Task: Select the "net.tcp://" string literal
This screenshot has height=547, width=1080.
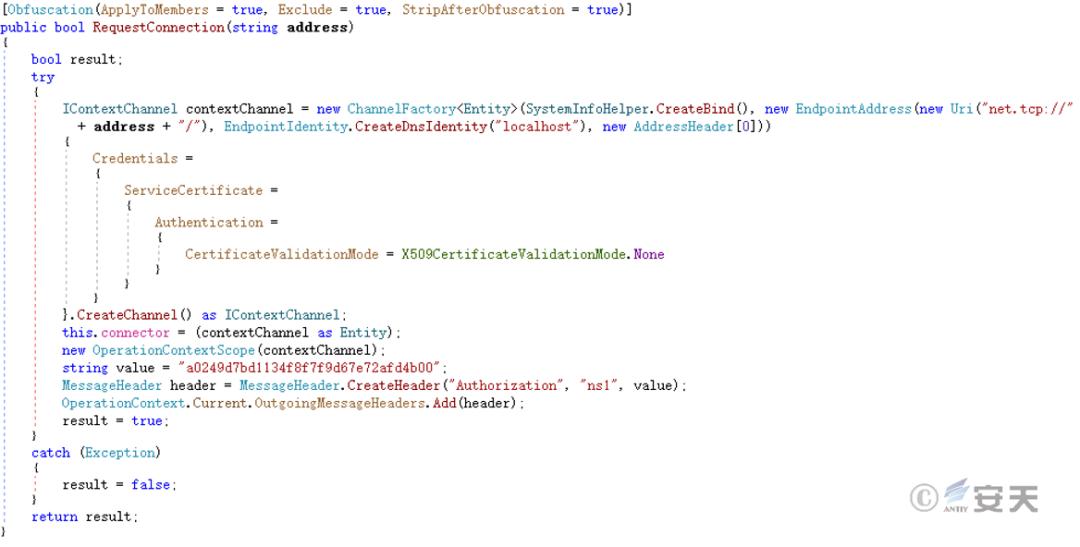Action: click(1027, 109)
